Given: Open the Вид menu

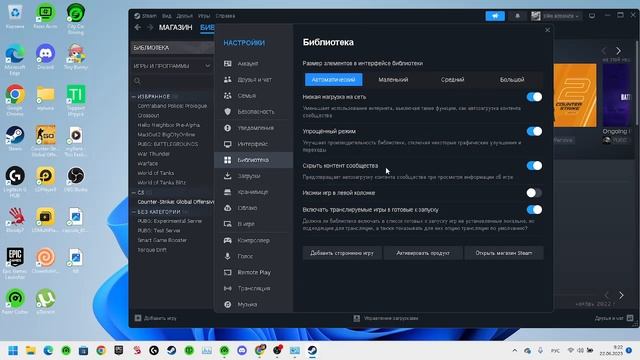Looking at the screenshot, I should tap(167, 16).
